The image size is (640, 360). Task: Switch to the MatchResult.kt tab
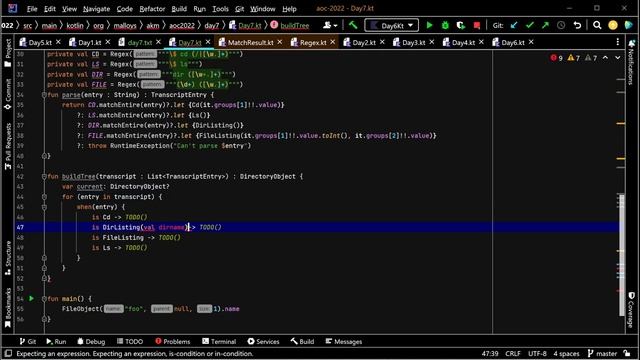250,42
